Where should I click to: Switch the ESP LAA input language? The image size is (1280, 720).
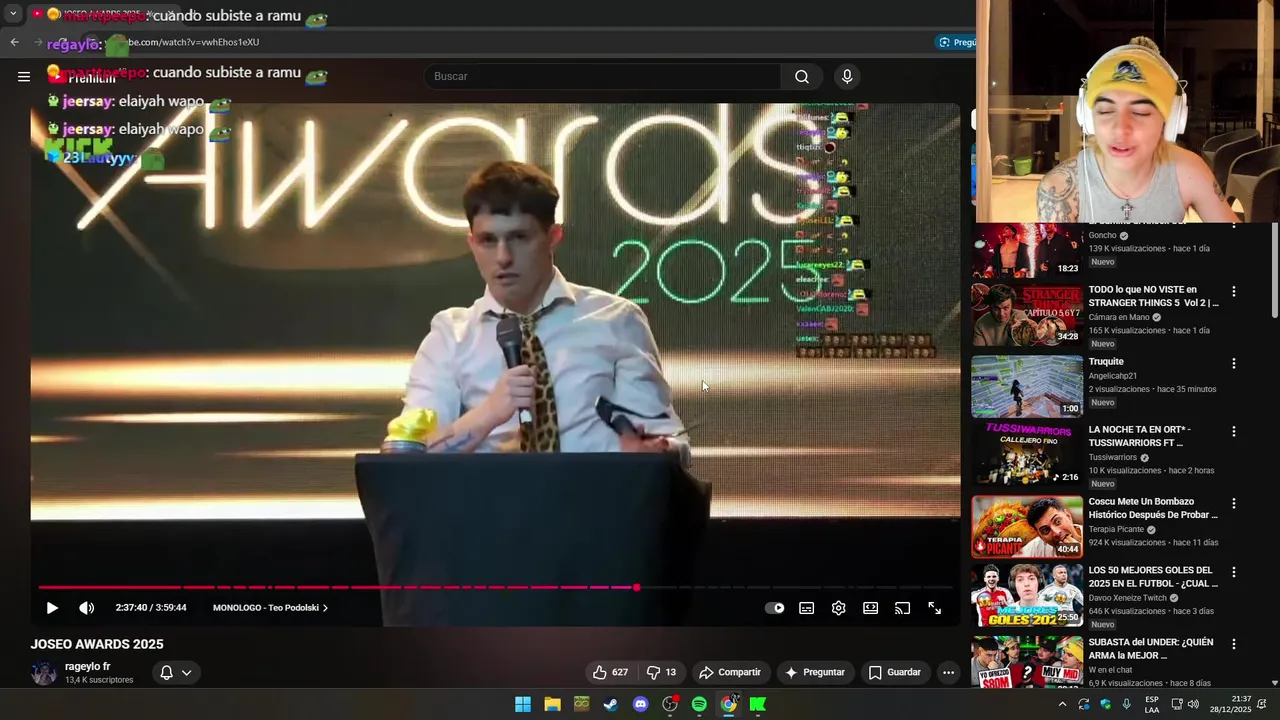pos(1152,705)
